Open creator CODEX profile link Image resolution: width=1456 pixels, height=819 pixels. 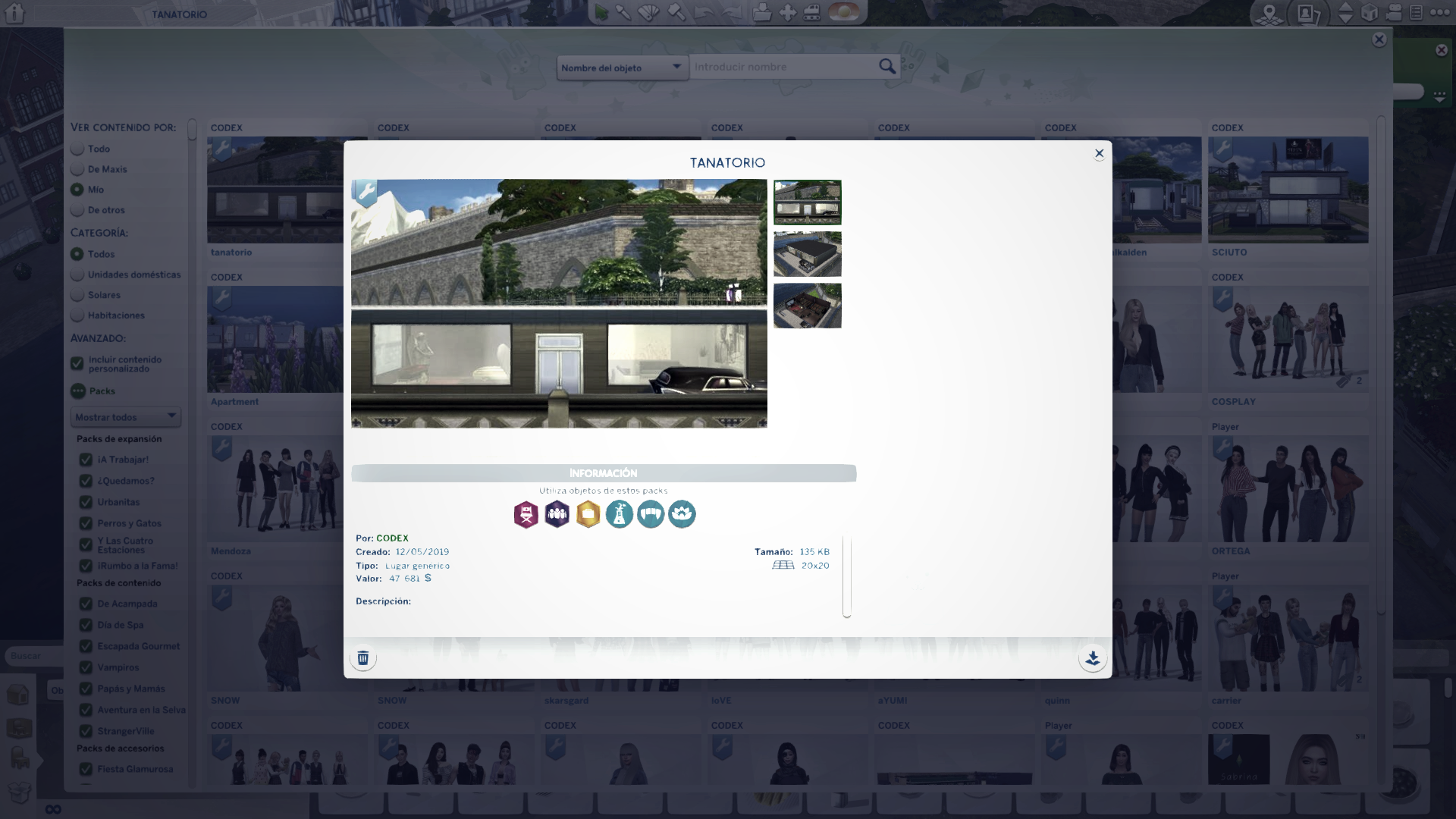click(x=392, y=538)
